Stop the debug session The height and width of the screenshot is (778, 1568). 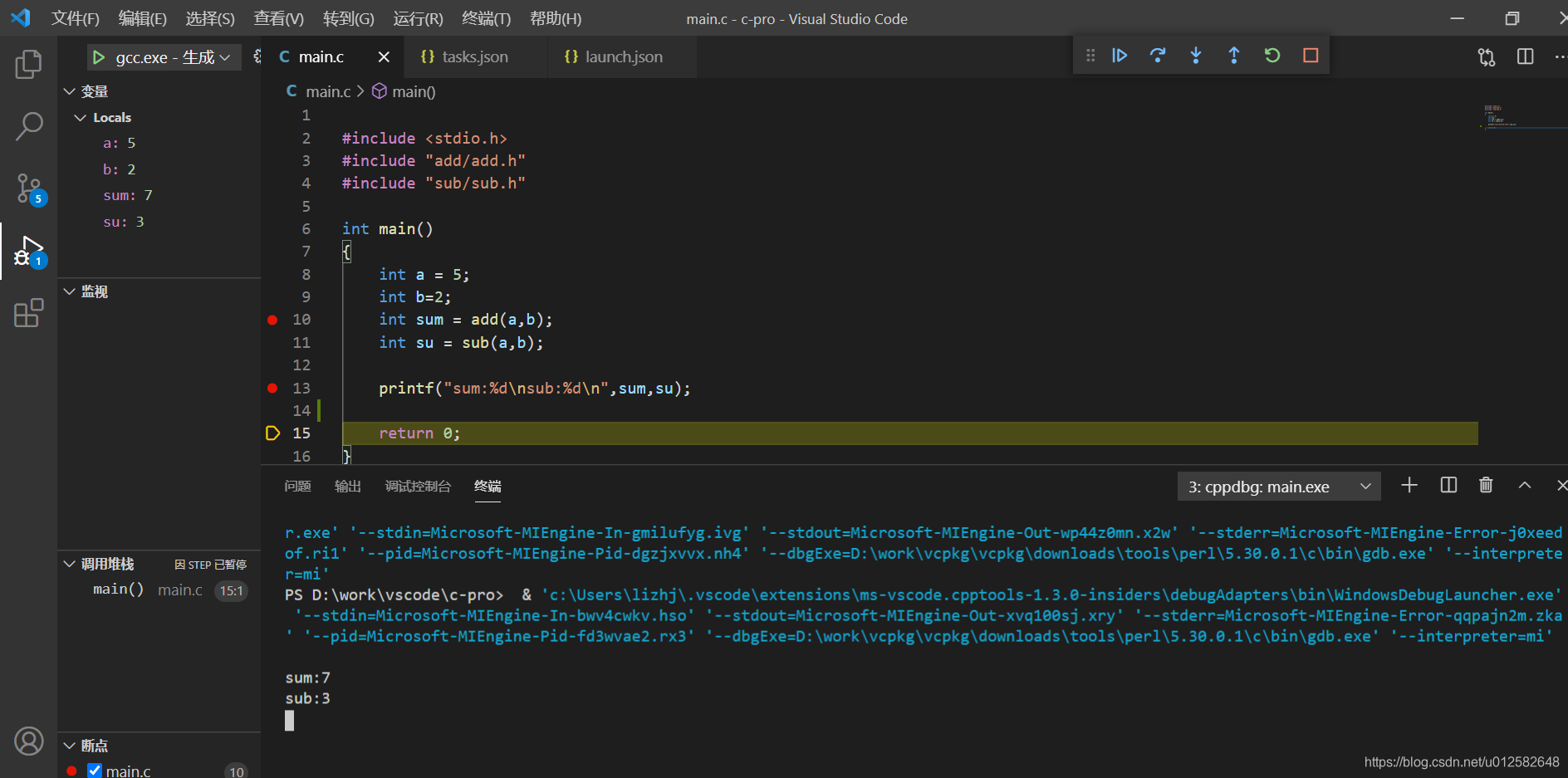1311,56
